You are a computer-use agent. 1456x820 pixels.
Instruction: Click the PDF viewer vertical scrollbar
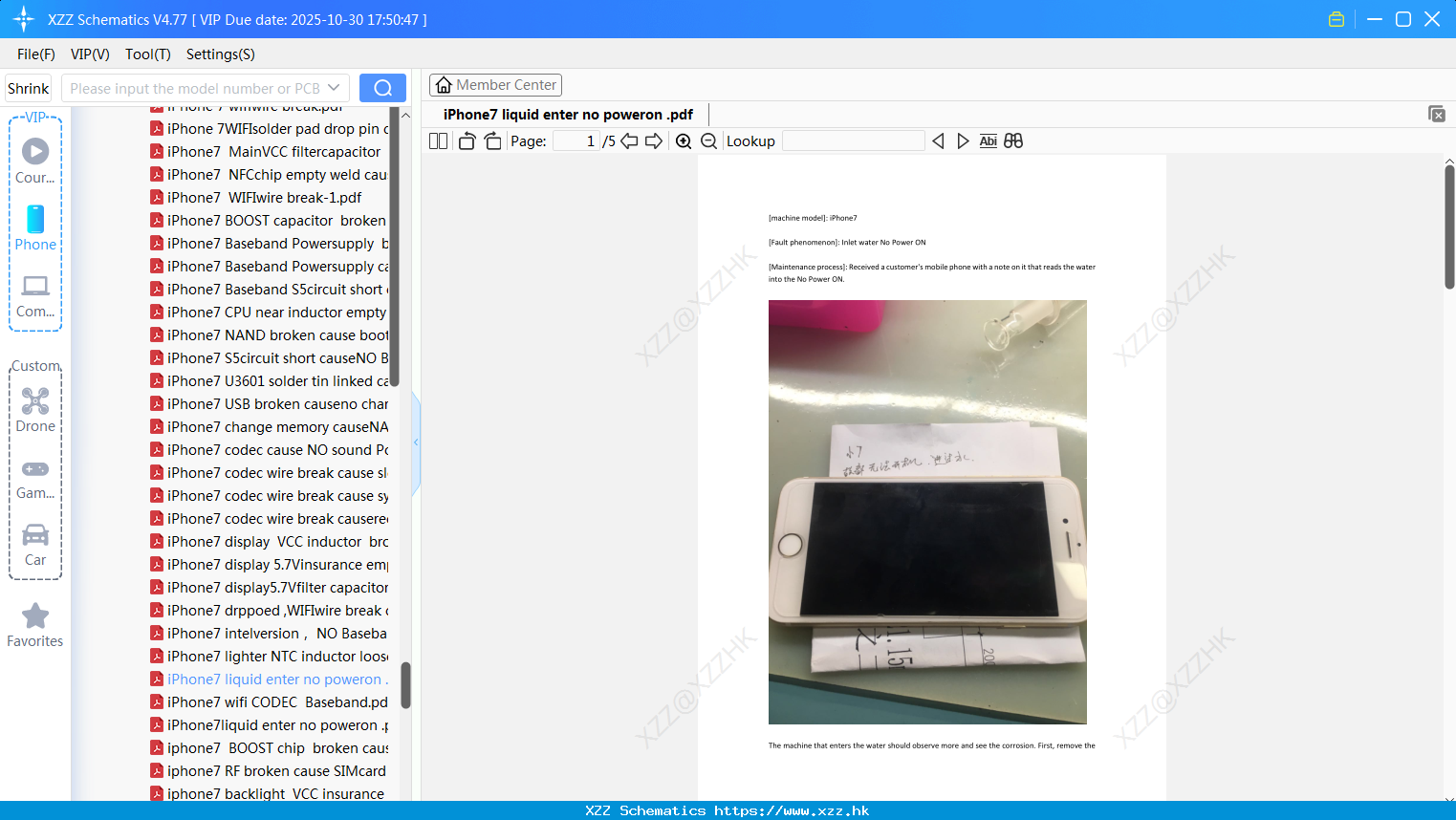pos(1449,227)
